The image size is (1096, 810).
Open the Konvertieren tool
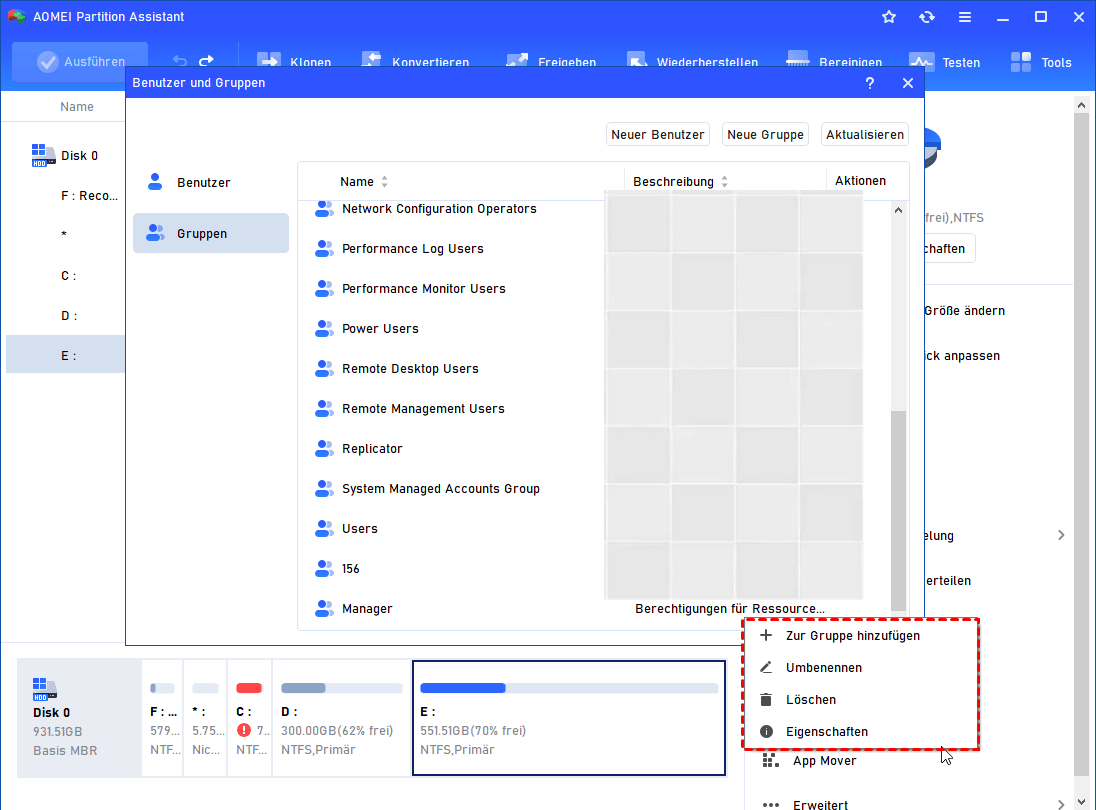[415, 62]
